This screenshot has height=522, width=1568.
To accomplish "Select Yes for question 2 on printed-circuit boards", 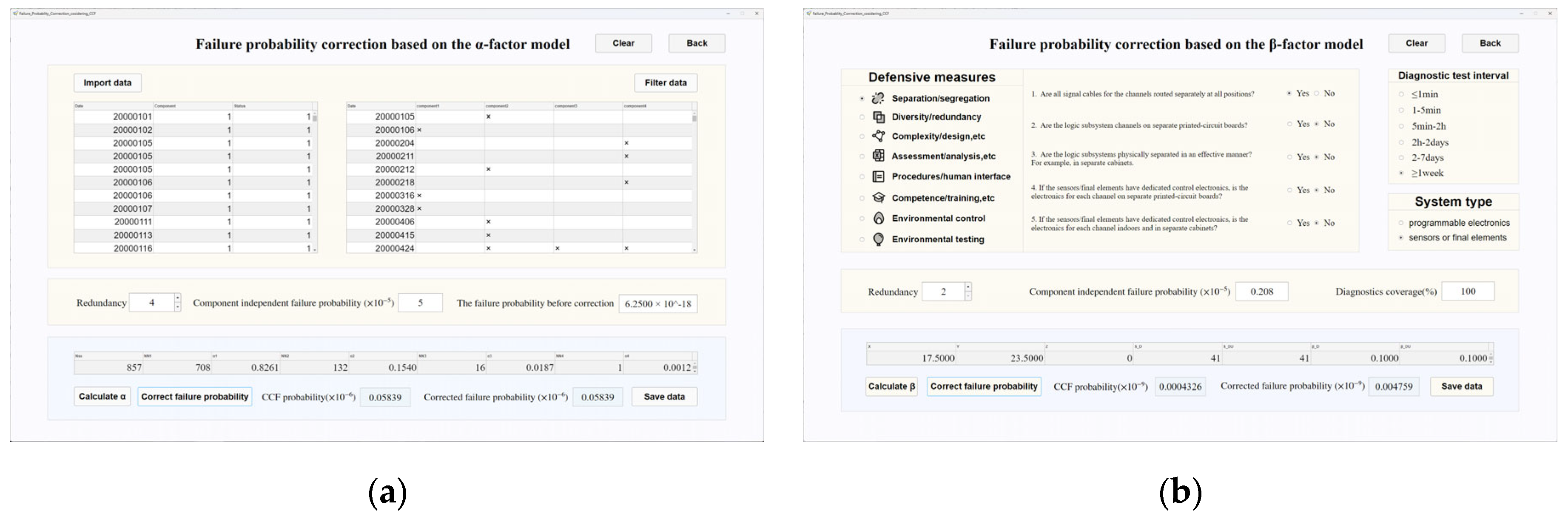I will coord(1289,124).
